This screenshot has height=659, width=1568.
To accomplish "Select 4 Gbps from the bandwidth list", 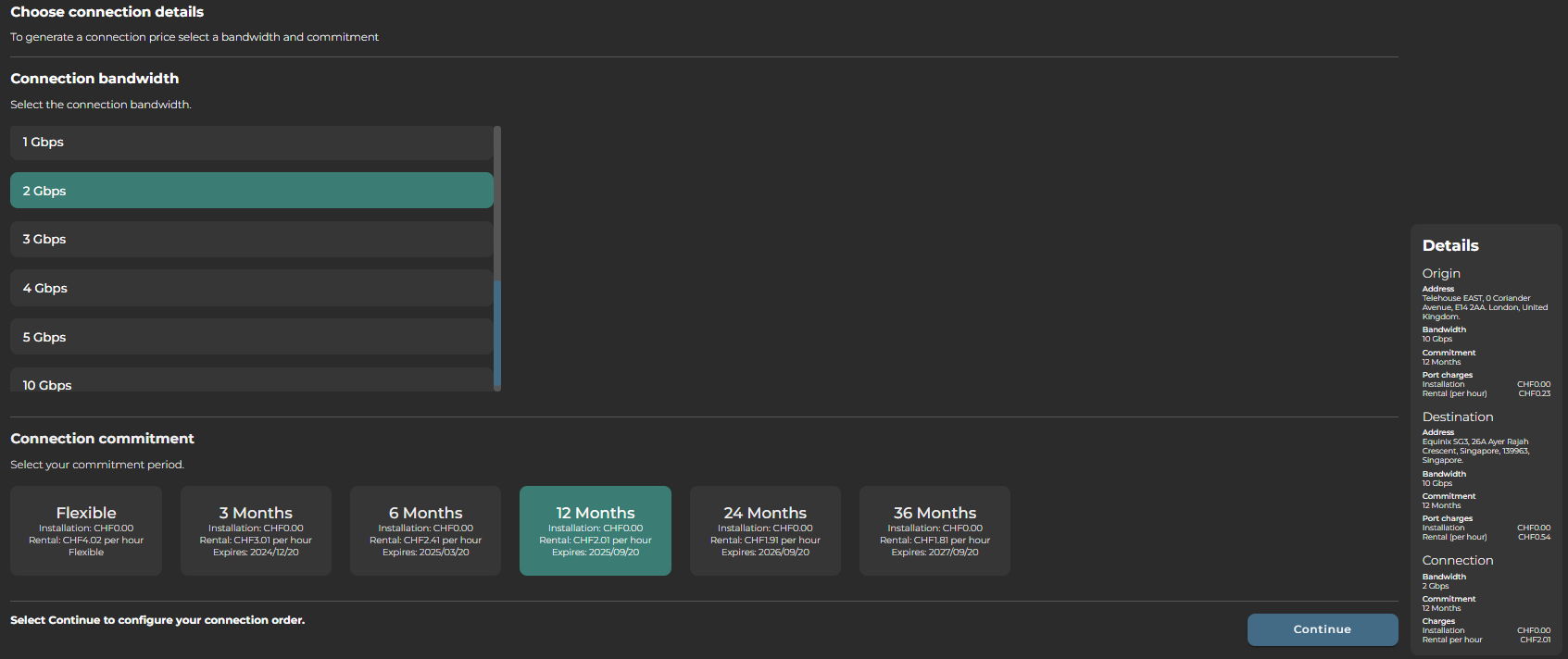I will click(251, 288).
